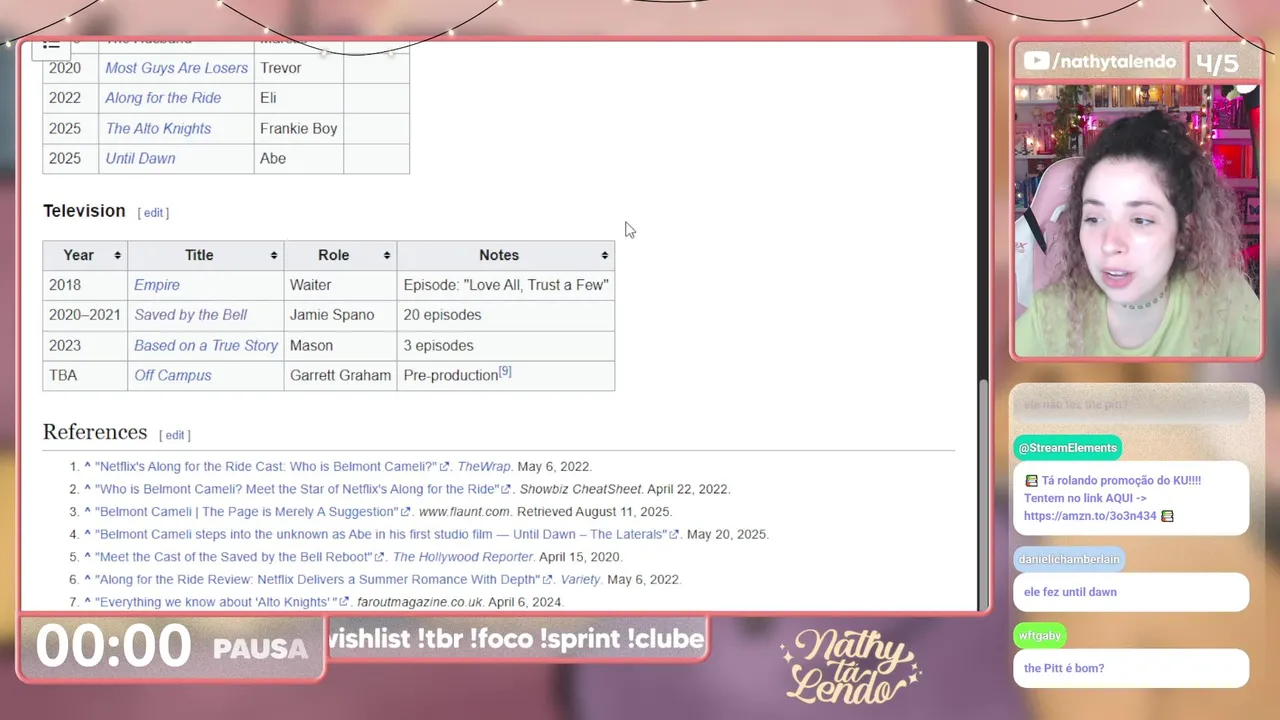Jump back from reference 7 caret
The height and width of the screenshot is (720, 1280).
(87, 602)
